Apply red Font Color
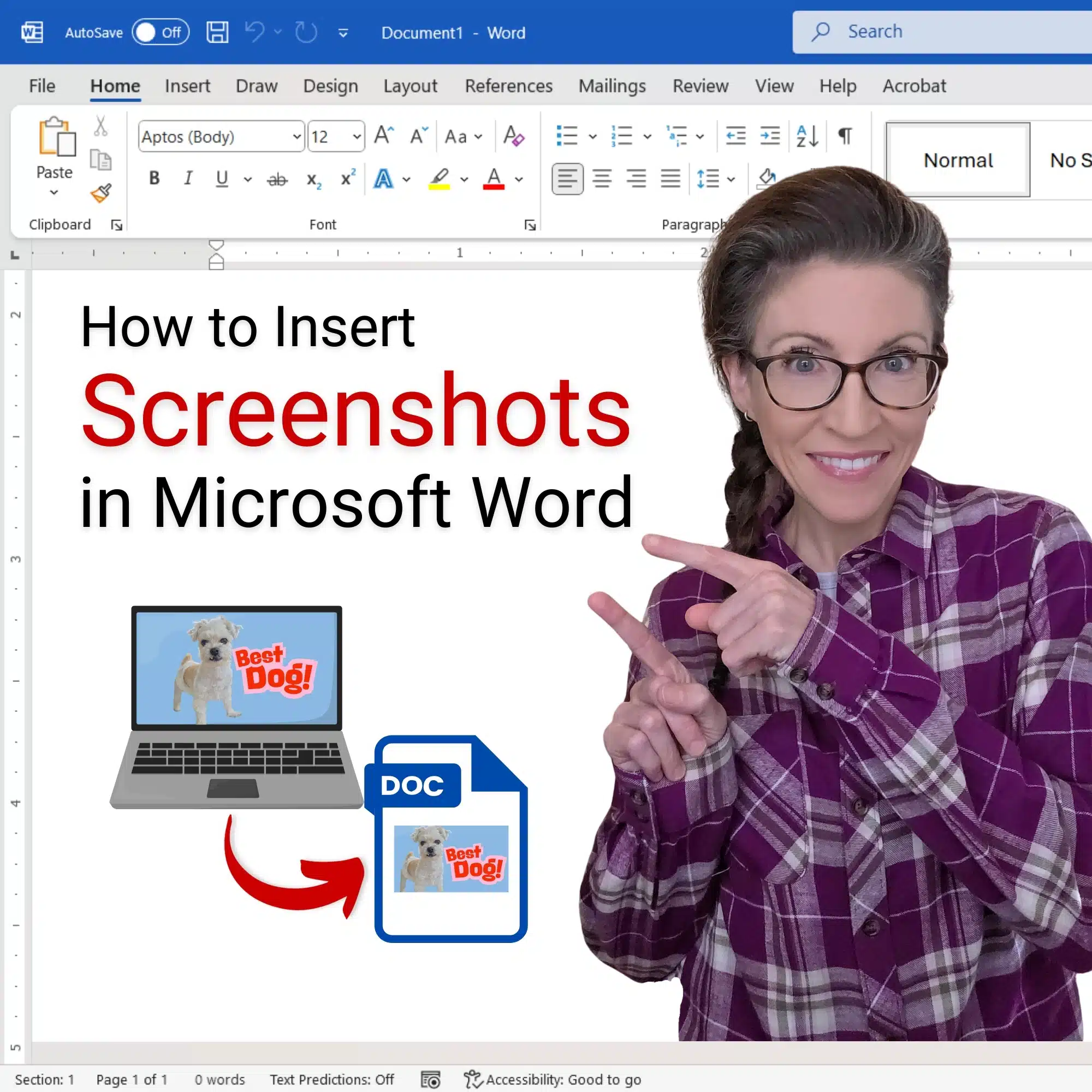Image resolution: width=1092 pixels, height=1092 pixels. tap(494, 179)
